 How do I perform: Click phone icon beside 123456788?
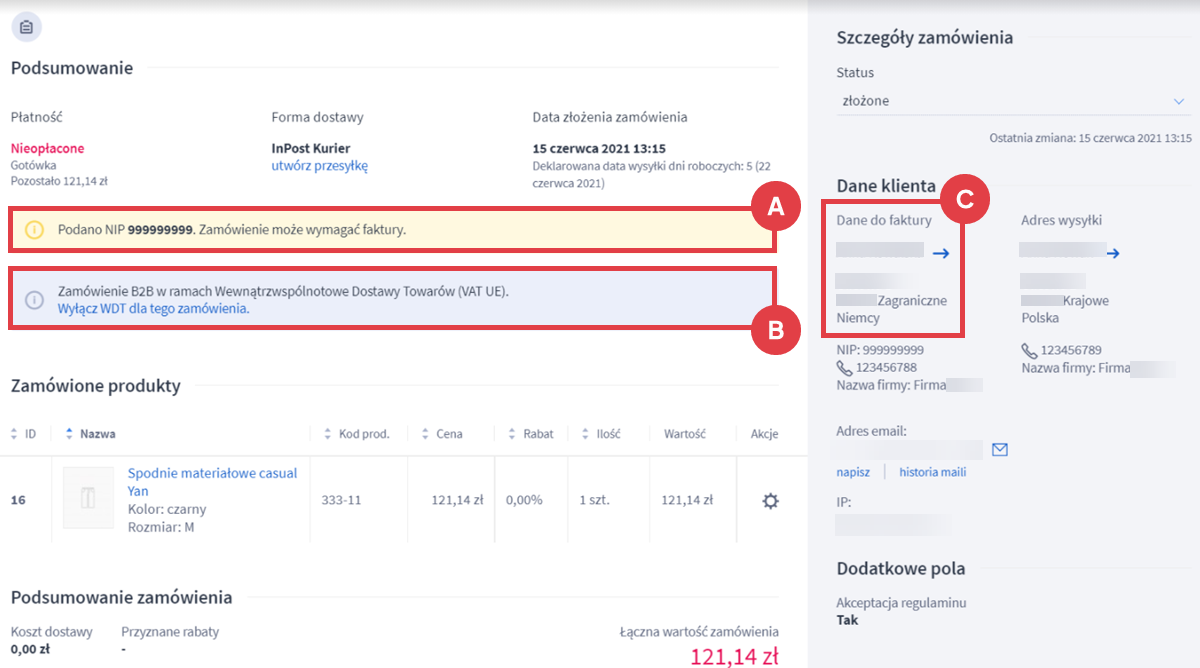coord(844,368)
